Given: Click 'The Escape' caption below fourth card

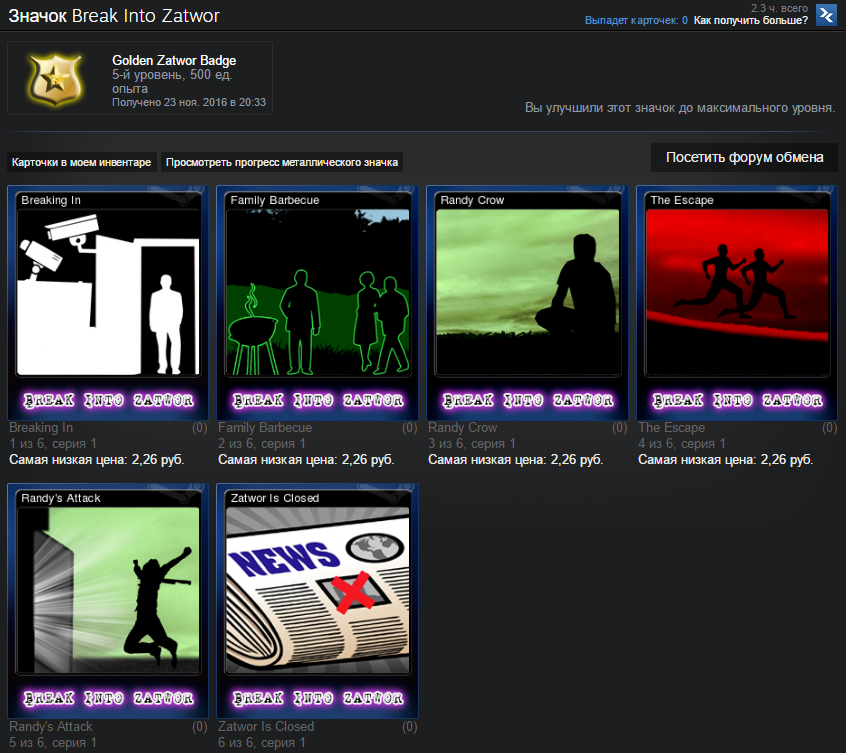Looking at the screenshot, I should pos(671,428).
